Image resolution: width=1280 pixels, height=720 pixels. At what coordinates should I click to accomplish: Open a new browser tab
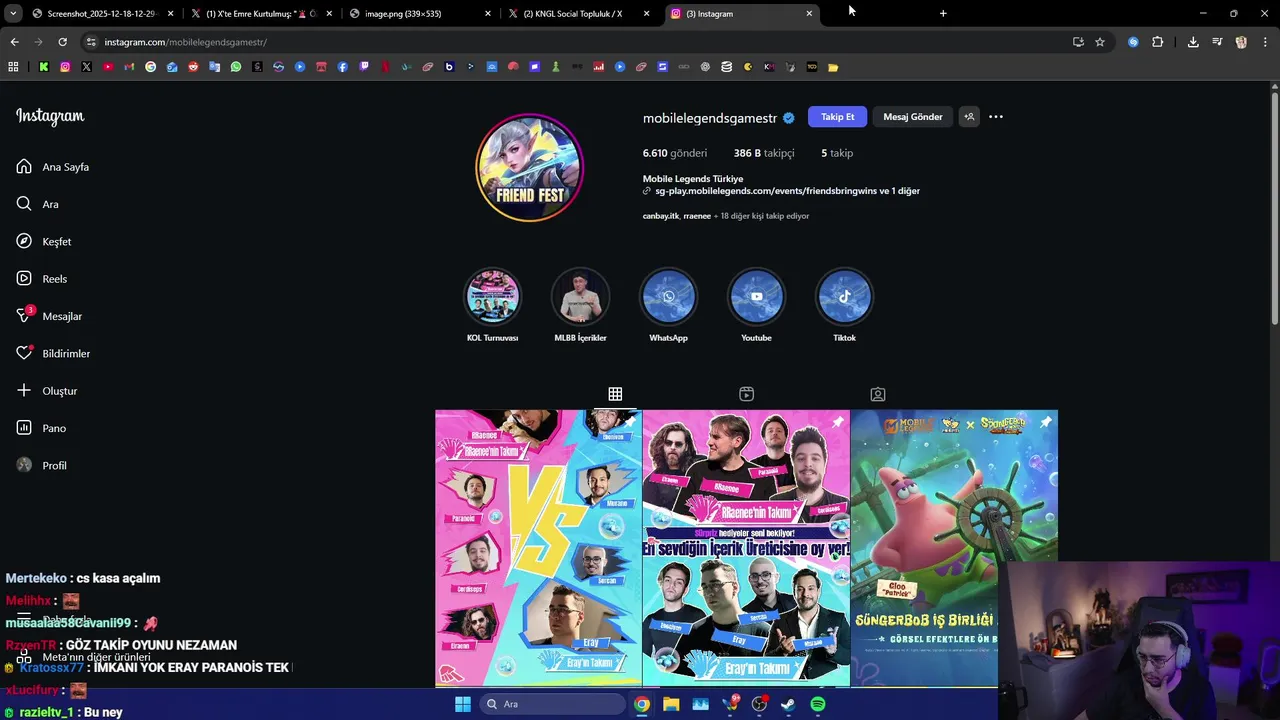point(943,14)
